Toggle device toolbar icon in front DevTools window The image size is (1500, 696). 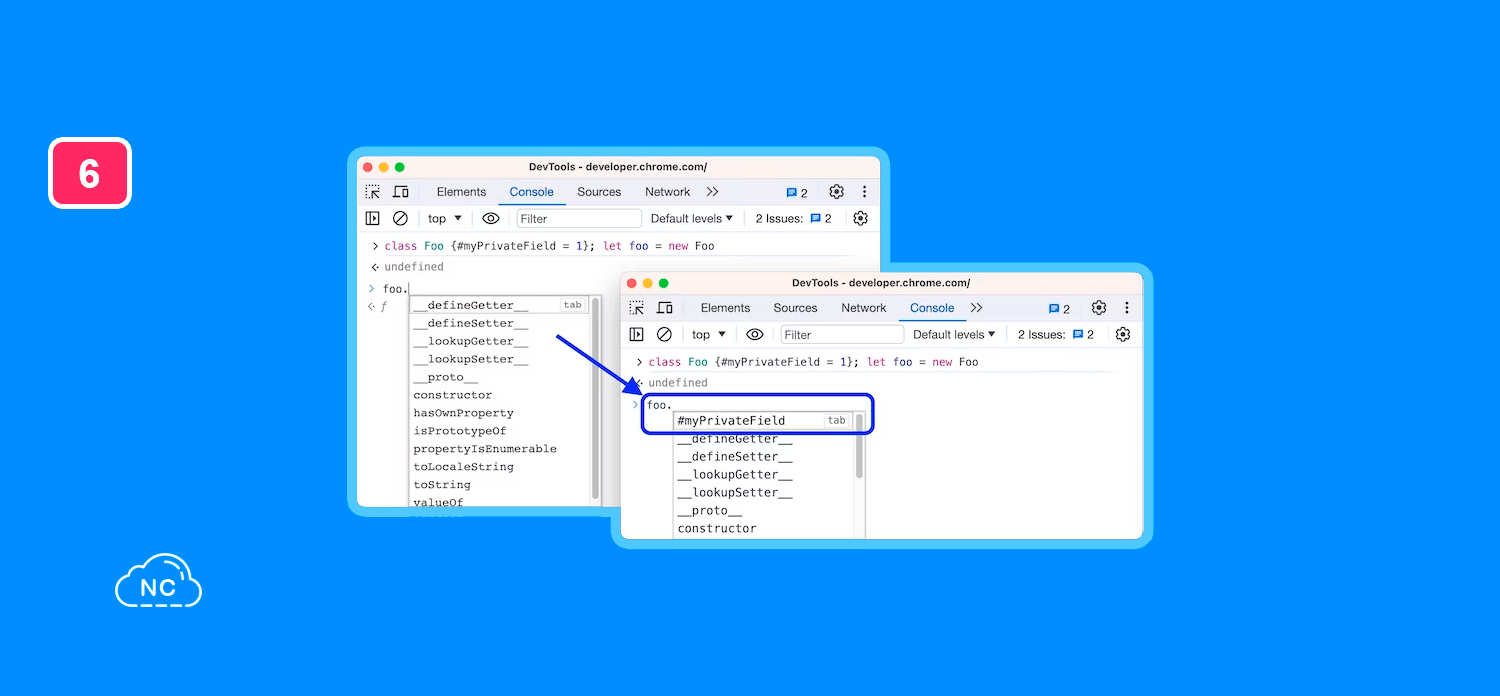point(665,308)
